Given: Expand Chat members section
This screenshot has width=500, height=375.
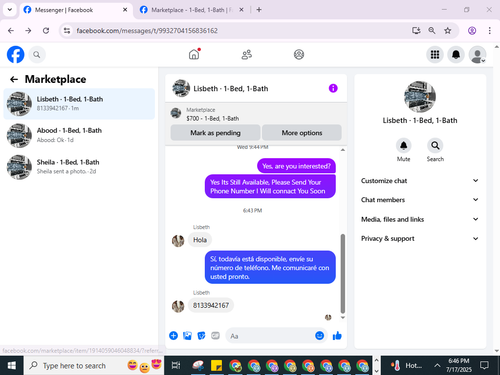Looking at the screenshot, I should (420, 200).
